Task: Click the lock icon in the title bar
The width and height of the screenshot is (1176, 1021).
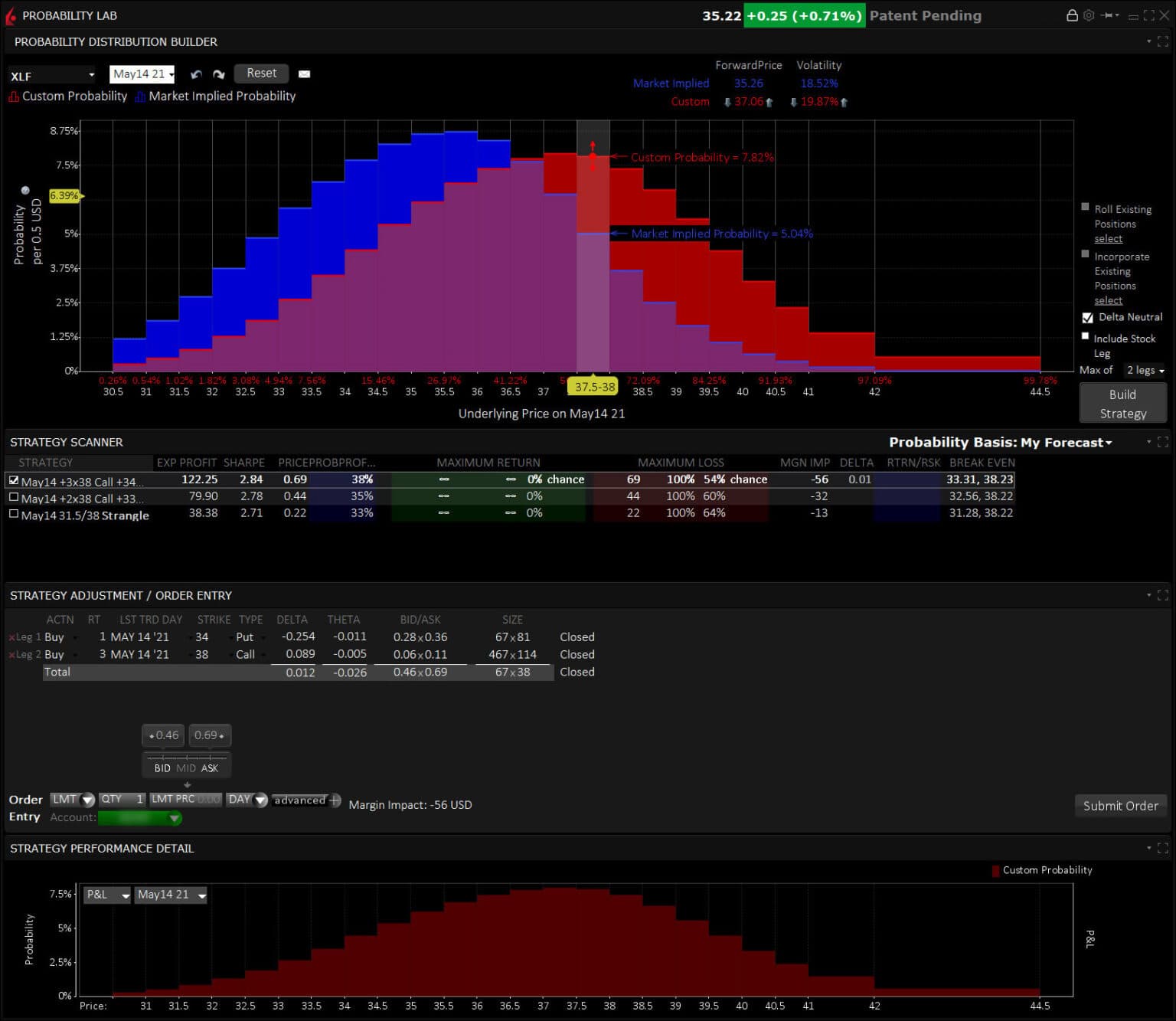Action: point(1072,15)
